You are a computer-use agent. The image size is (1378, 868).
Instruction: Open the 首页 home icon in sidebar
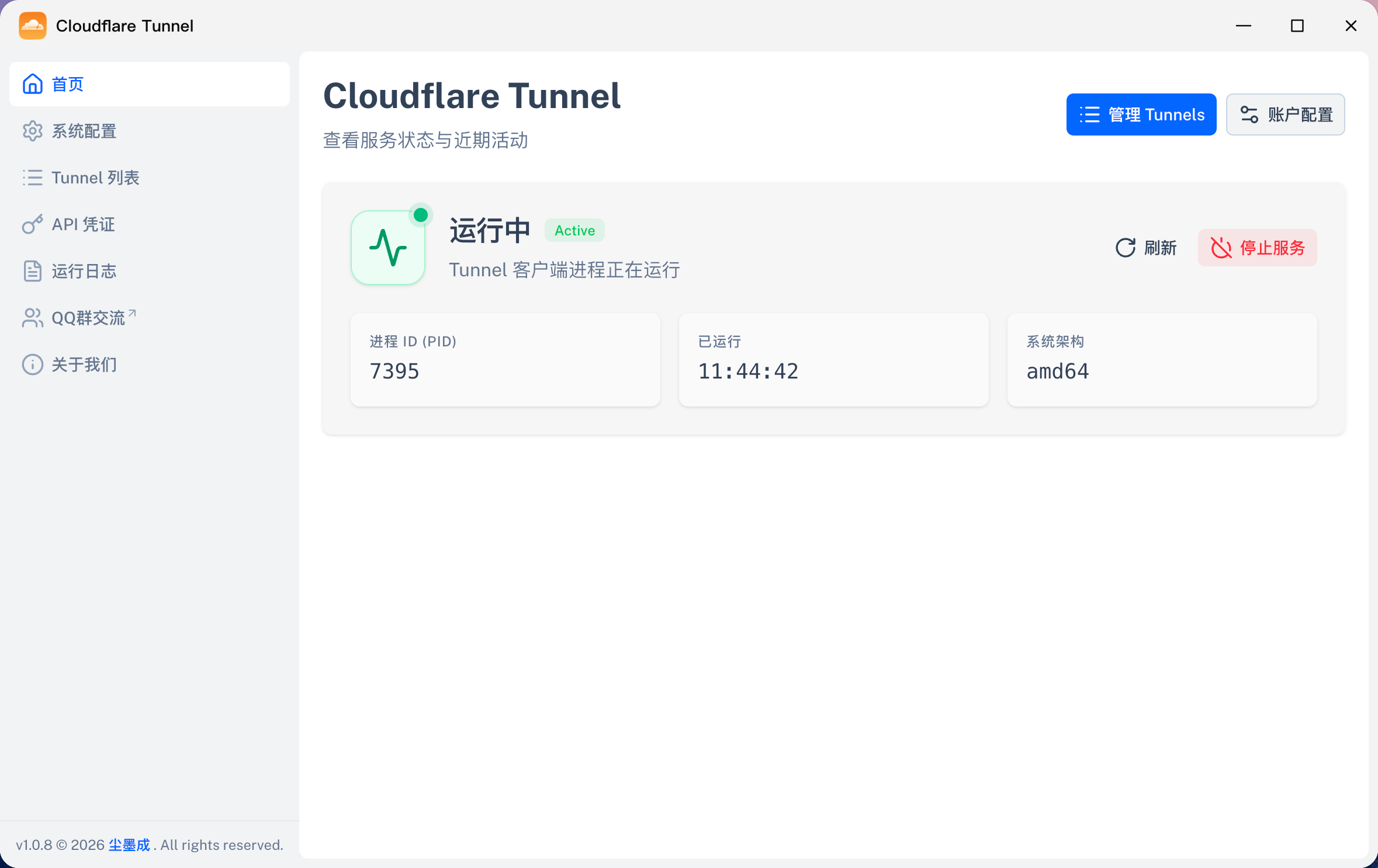[x=33, y=84]
